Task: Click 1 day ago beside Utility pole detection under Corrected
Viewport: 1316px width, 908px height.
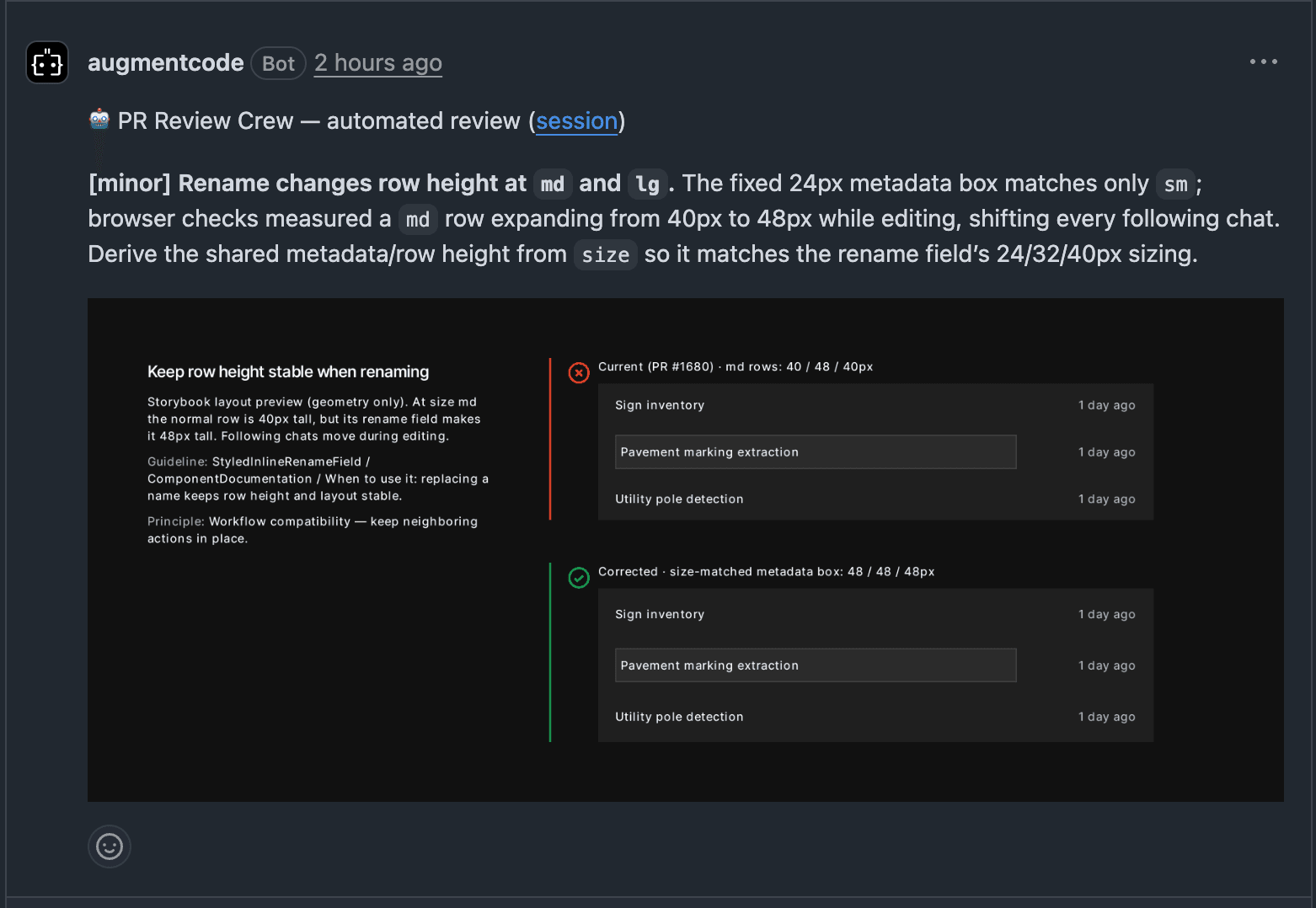Action: tap(1107, 717)
